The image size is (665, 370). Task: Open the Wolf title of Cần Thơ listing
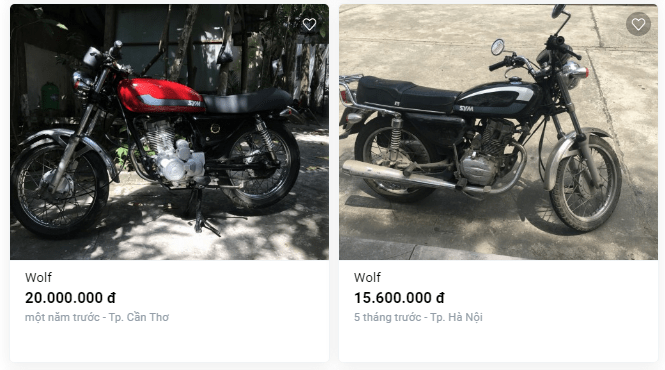pyautogui.click(x=38, y=278)
